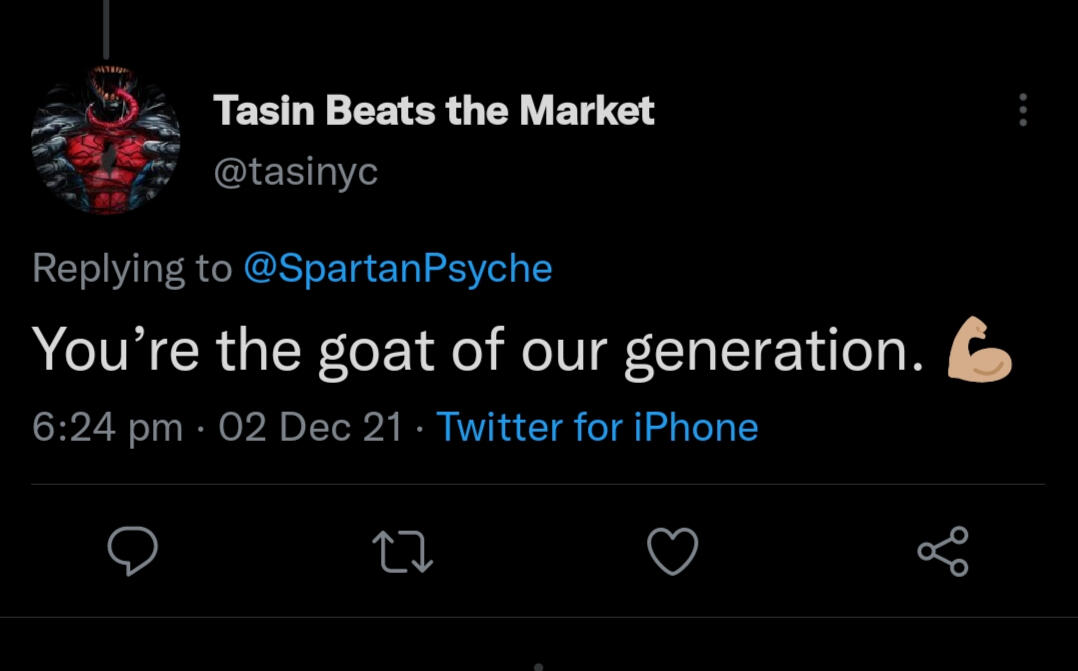Click the @tasinyc handle
The width and height of the screenshot is (1078, 671).
tap(295, 172)
